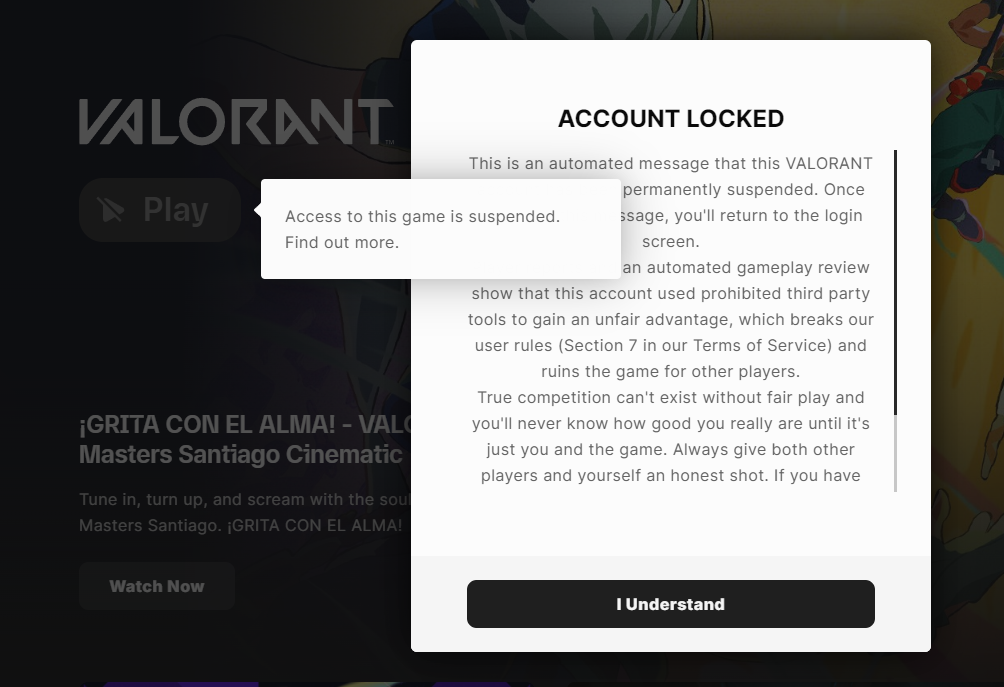Click the I Understand button
1004x687 pixels.
[x=670, y=604]
